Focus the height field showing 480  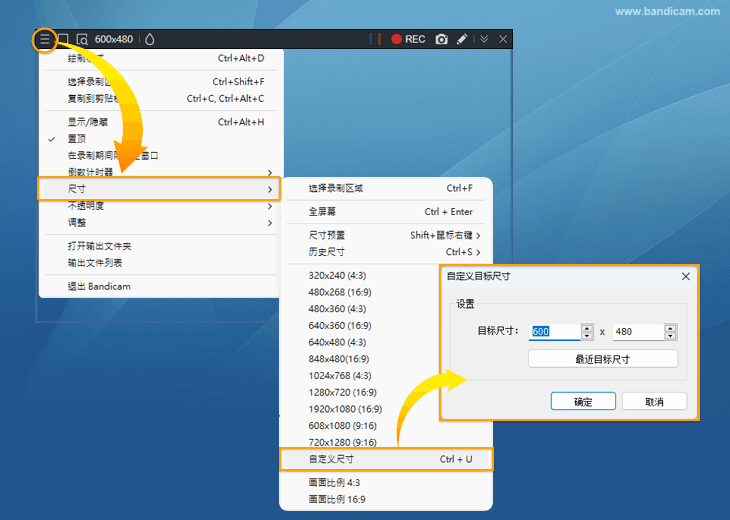tap(638, 331)
